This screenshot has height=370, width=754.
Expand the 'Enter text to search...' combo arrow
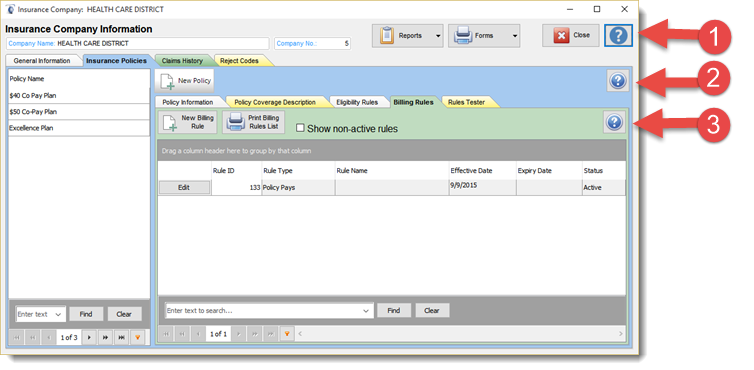point(366,311)
